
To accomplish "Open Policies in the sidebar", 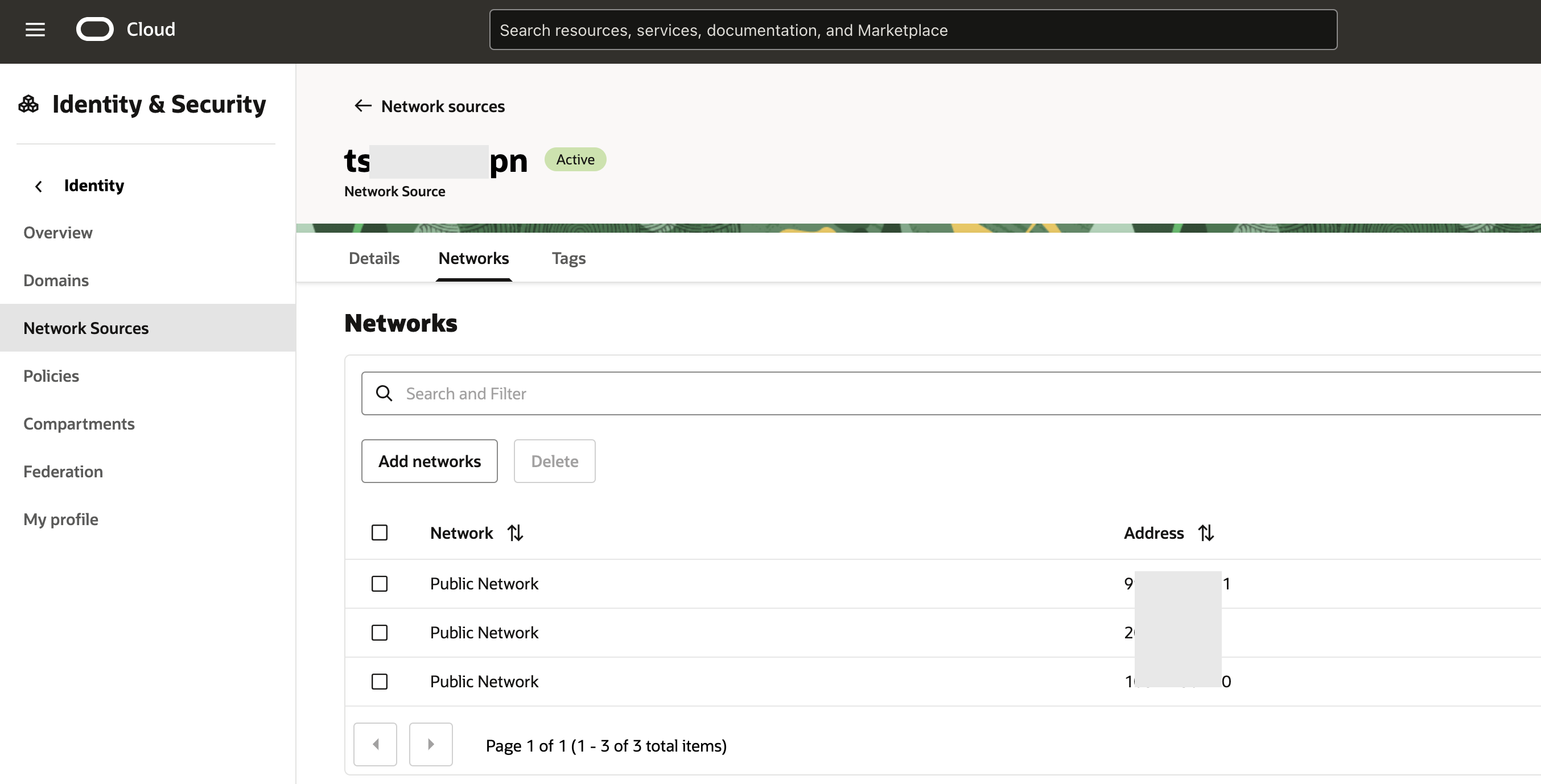I will tap(51, 376).
